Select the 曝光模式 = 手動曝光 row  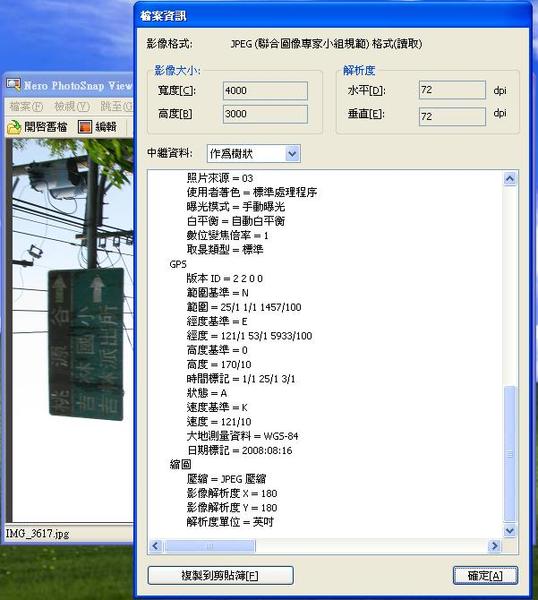(x=236, y=207)
